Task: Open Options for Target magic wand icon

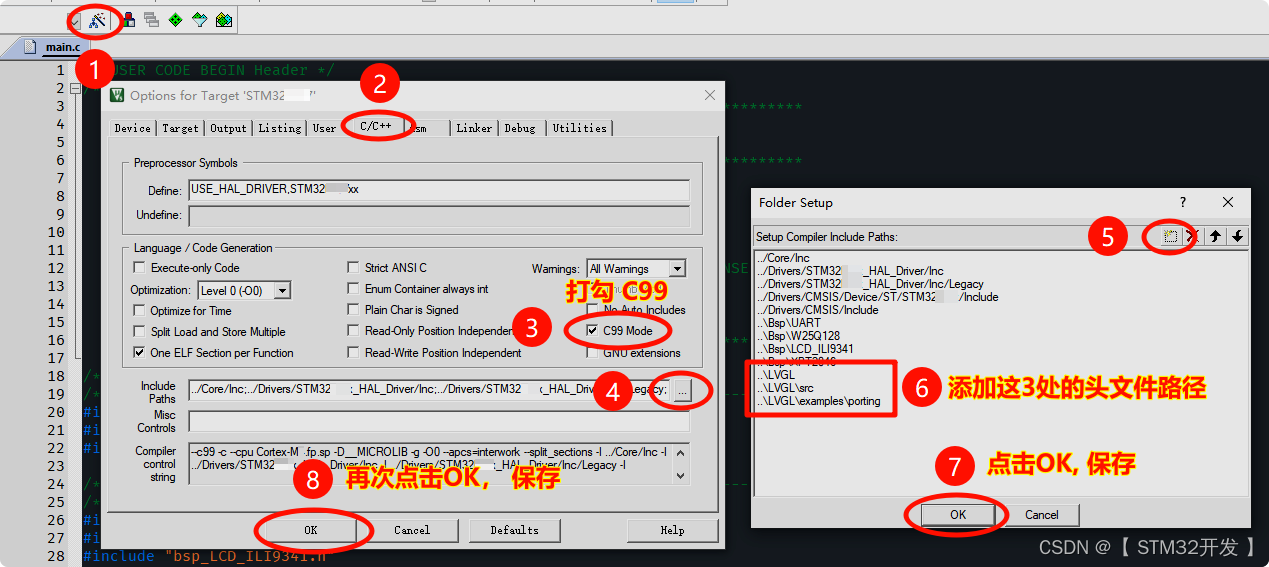Action: pos(97,19)
